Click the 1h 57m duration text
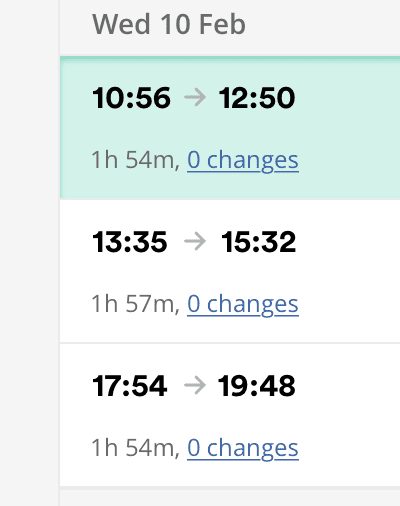The width and height of the screenshot is (400, 506). 136,304
